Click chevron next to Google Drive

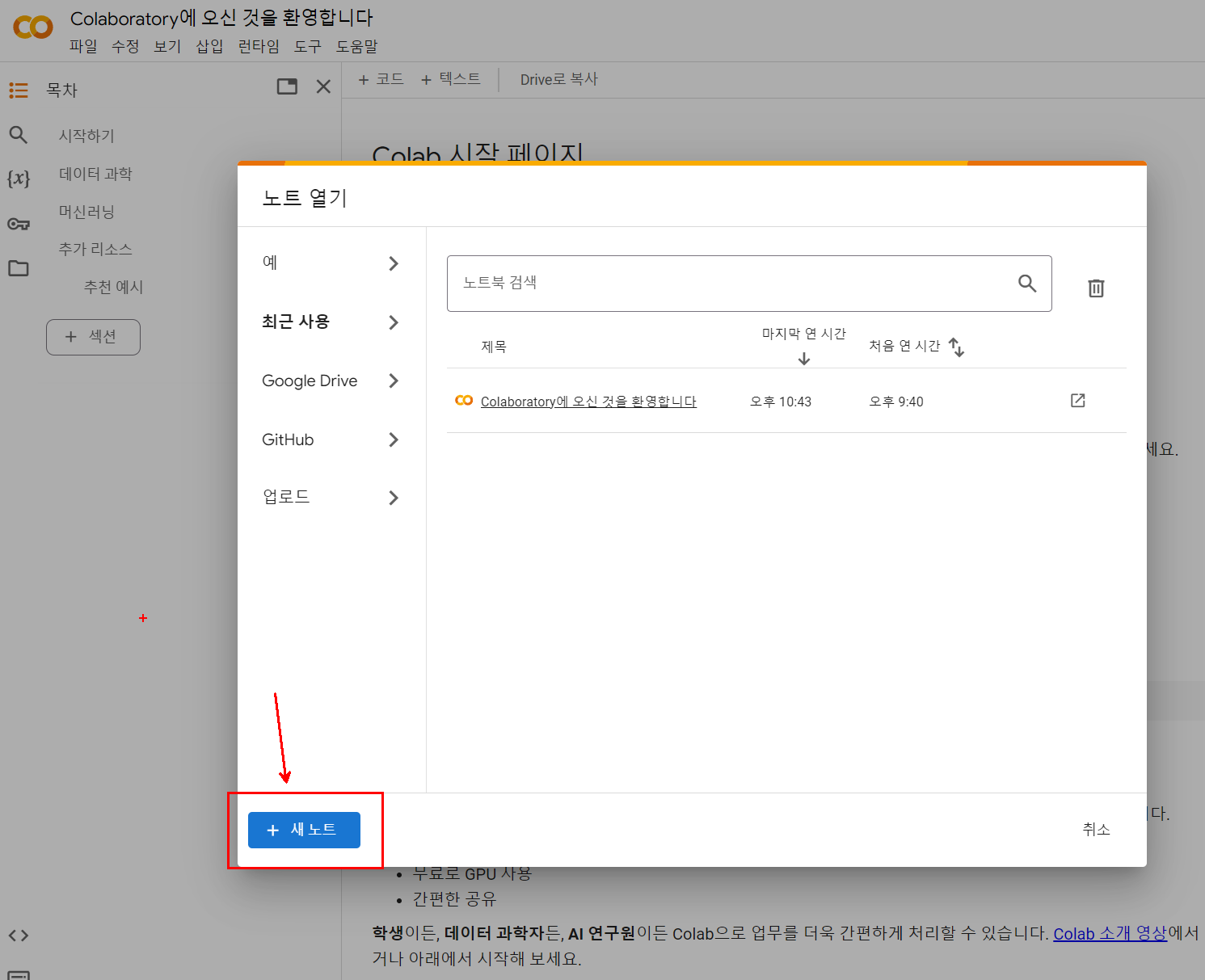(x=394, y=381)
